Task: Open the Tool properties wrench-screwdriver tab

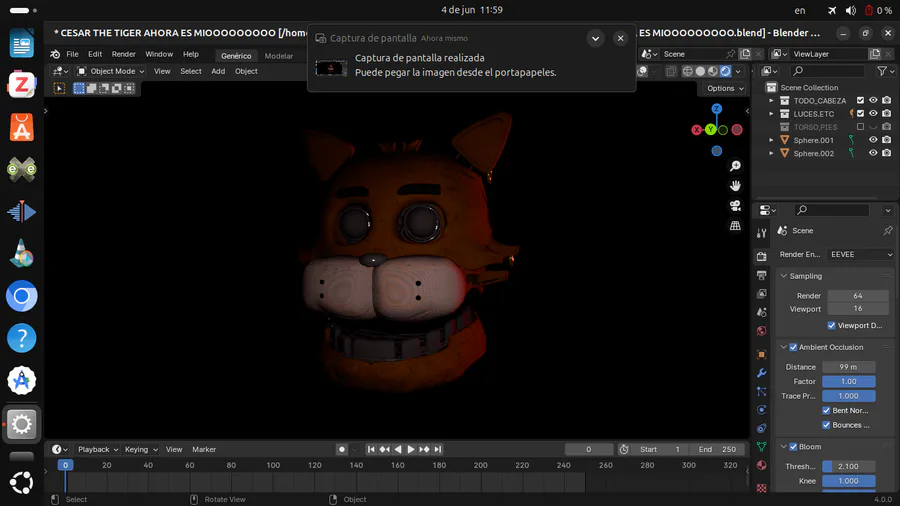Action: point(762,233)
